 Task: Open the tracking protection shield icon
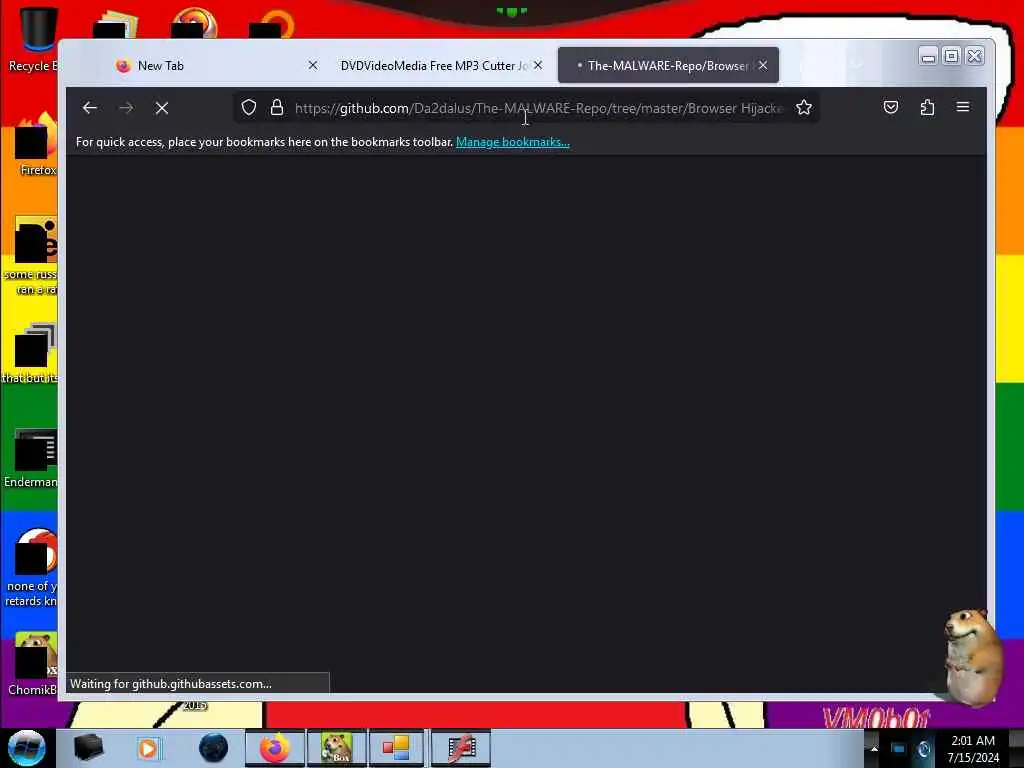[x=249, y=107]
